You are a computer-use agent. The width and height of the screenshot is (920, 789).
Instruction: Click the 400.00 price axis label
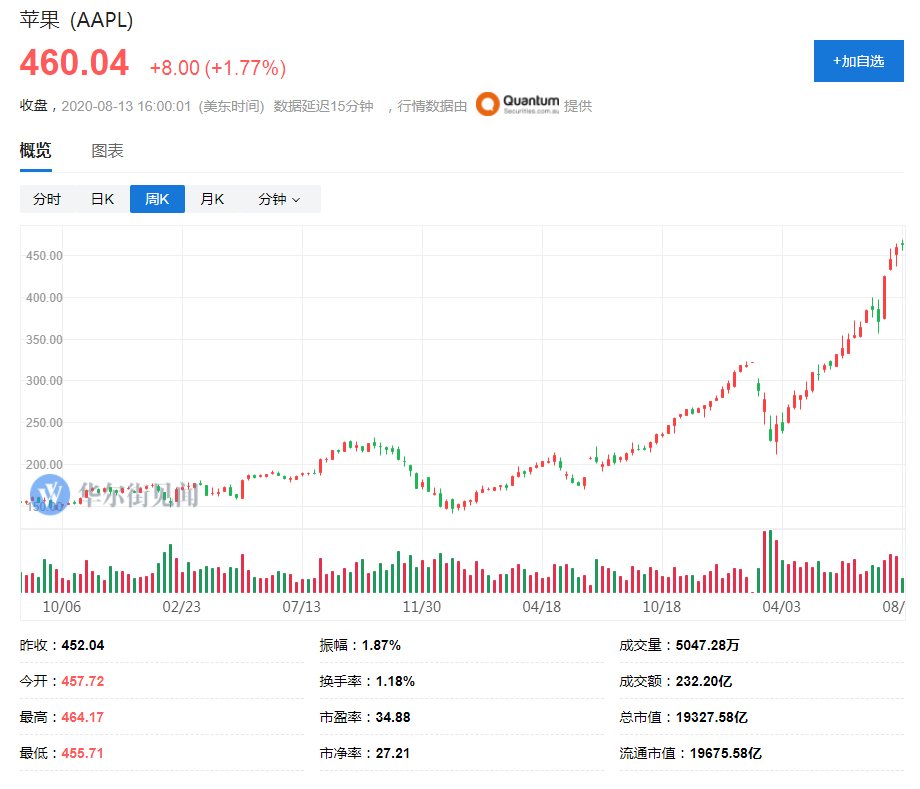click(x=44, y=298)
